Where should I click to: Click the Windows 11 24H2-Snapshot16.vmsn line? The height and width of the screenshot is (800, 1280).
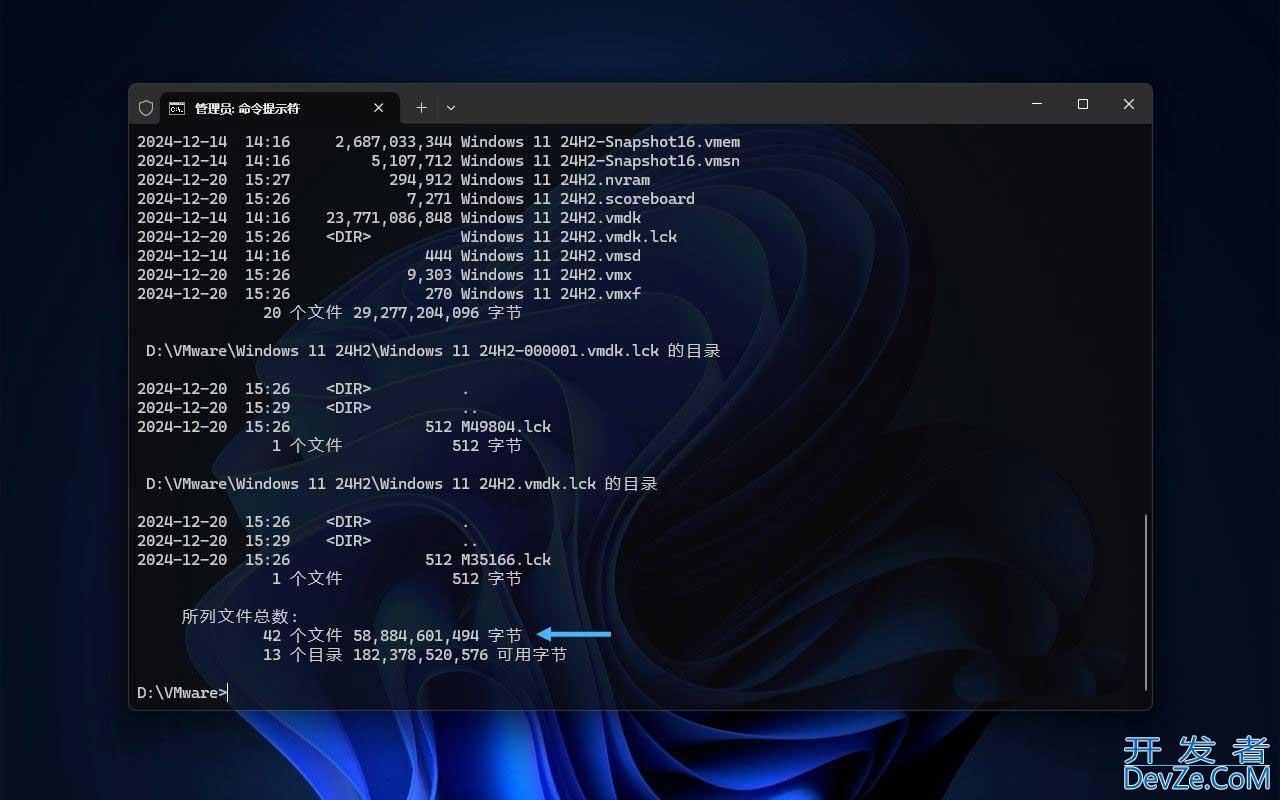pyautogui.click(x=438, y=161)
